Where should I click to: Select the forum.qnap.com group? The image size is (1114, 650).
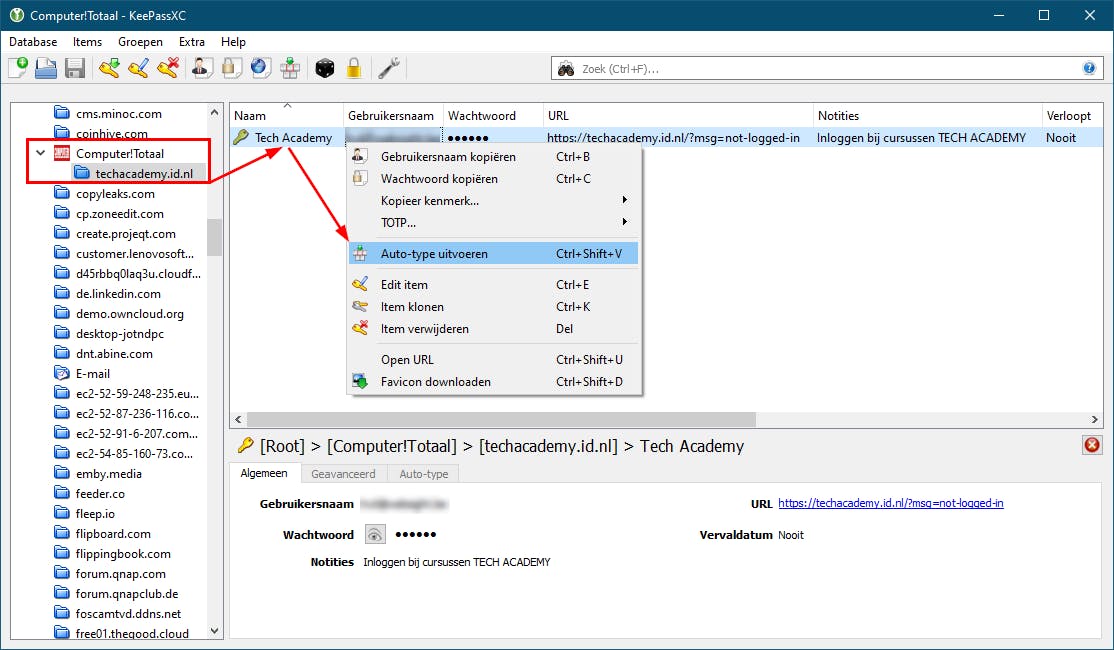121,573
